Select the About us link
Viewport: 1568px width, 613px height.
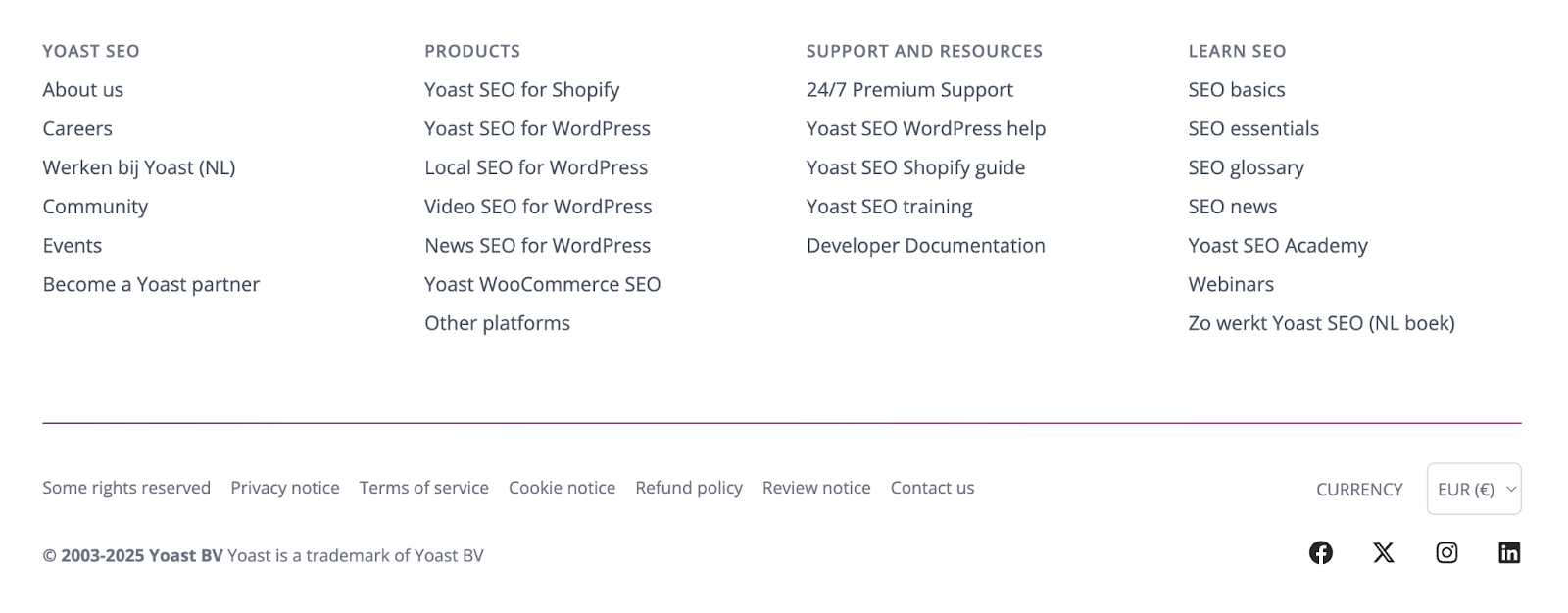click(x=82, y=89)
